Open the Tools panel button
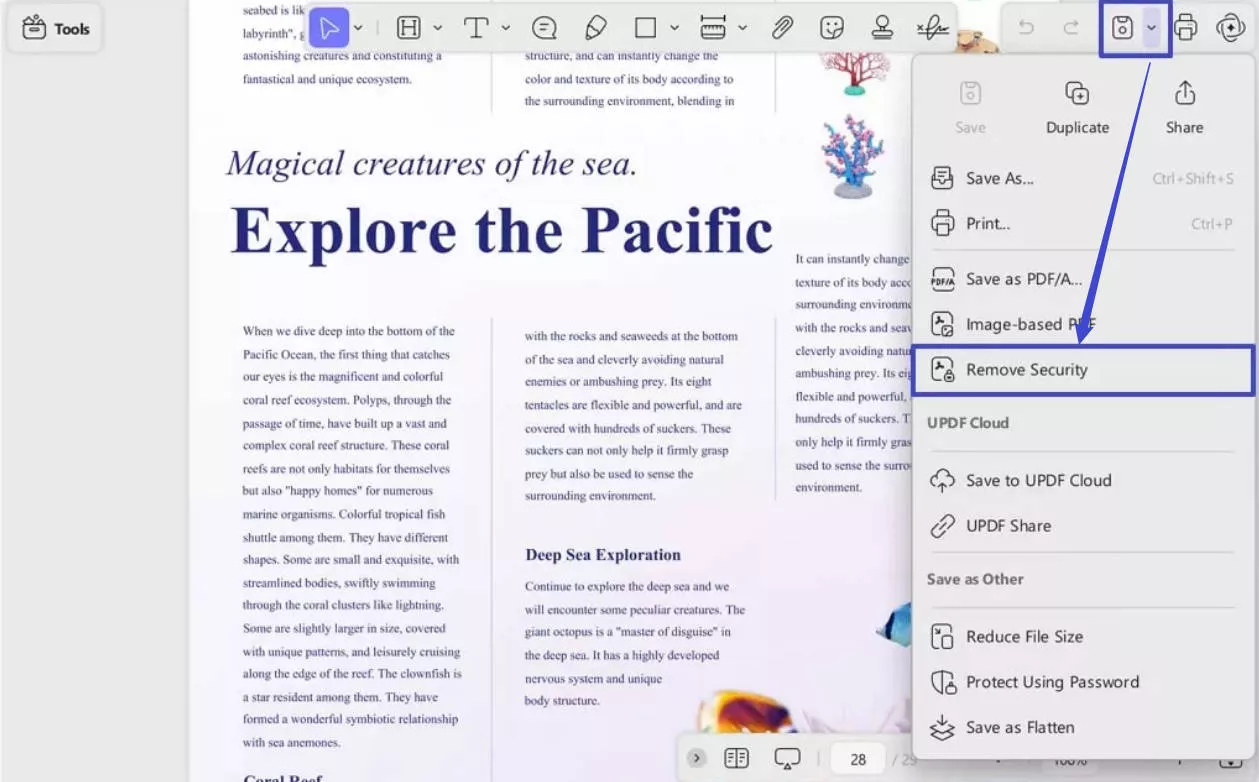1259x782 pixels. coord(56,29)
